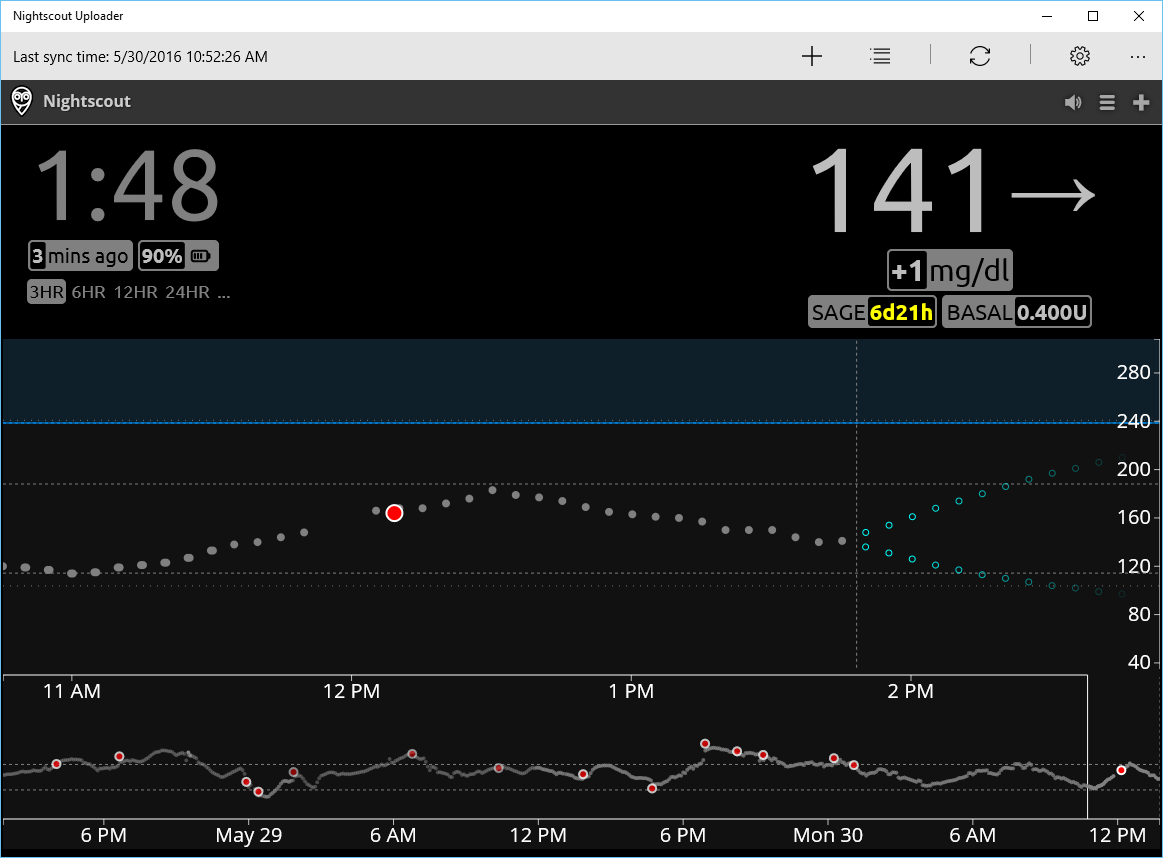Select the red dot marker on the glucose chart

point(394,512)
